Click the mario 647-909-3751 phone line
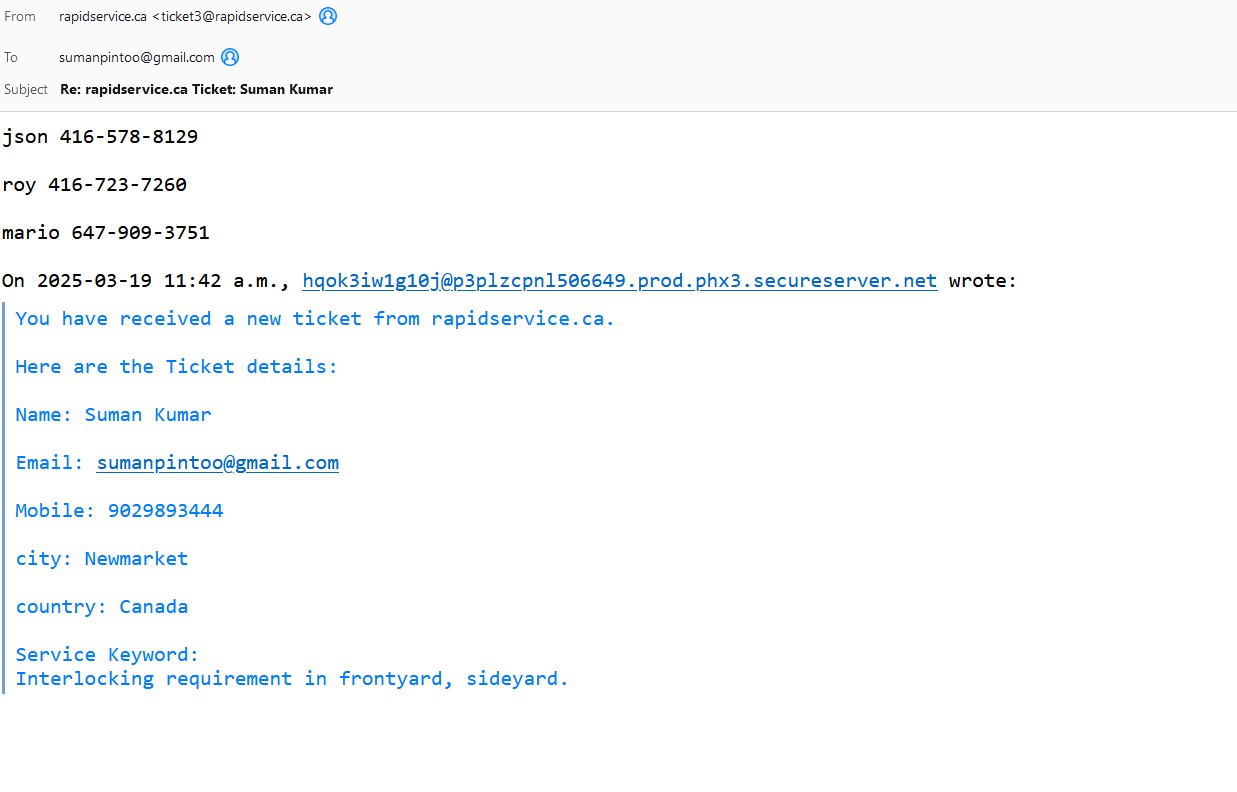This screenshot has height=792, width=1237. pos(105,233)
